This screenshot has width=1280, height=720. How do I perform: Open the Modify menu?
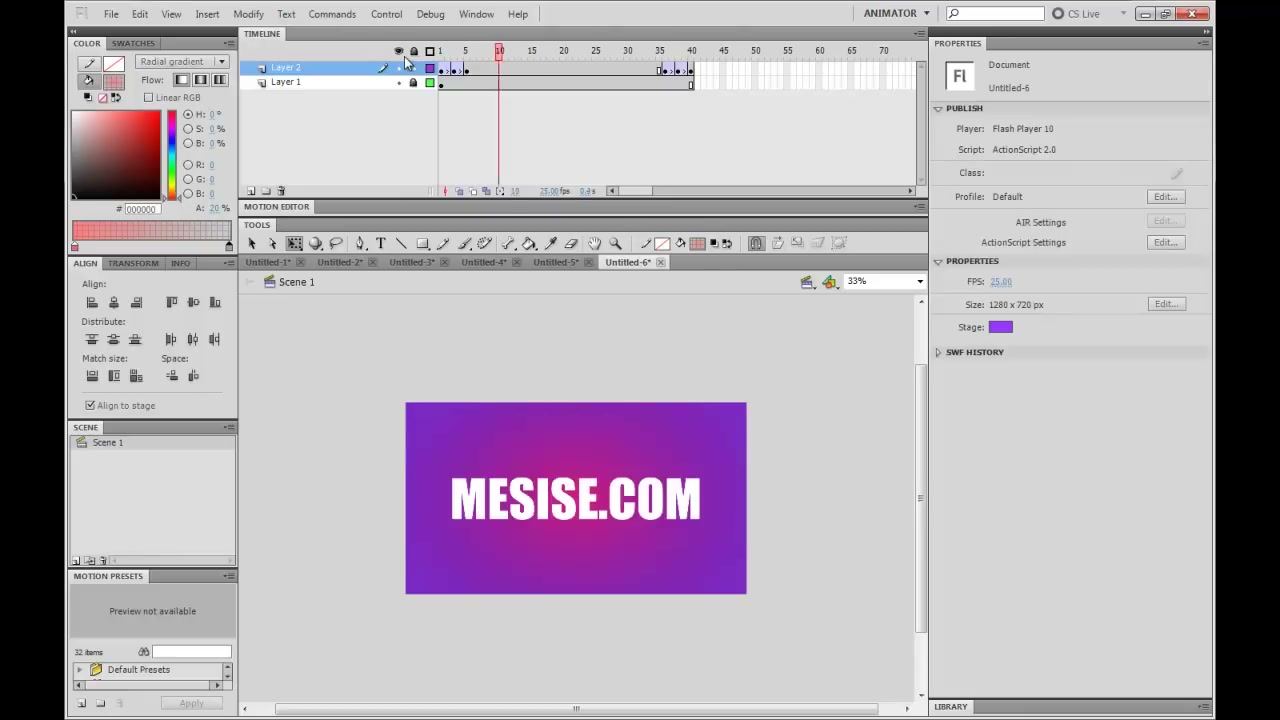[x=248, y=14]
